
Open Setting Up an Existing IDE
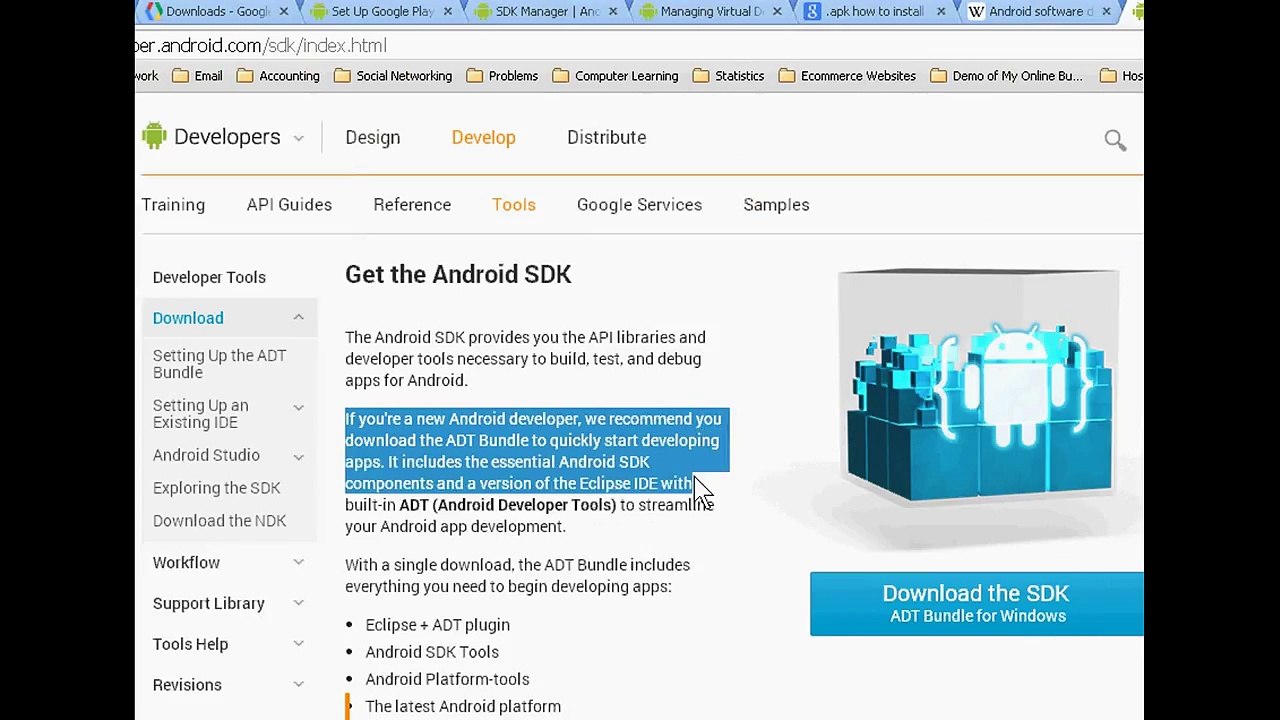(x=201, y=414)
